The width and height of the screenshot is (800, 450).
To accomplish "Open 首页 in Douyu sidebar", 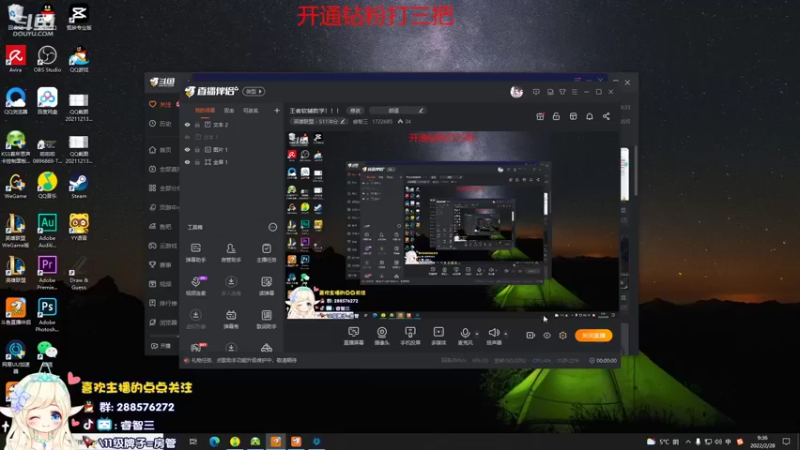I will point(160,150).
